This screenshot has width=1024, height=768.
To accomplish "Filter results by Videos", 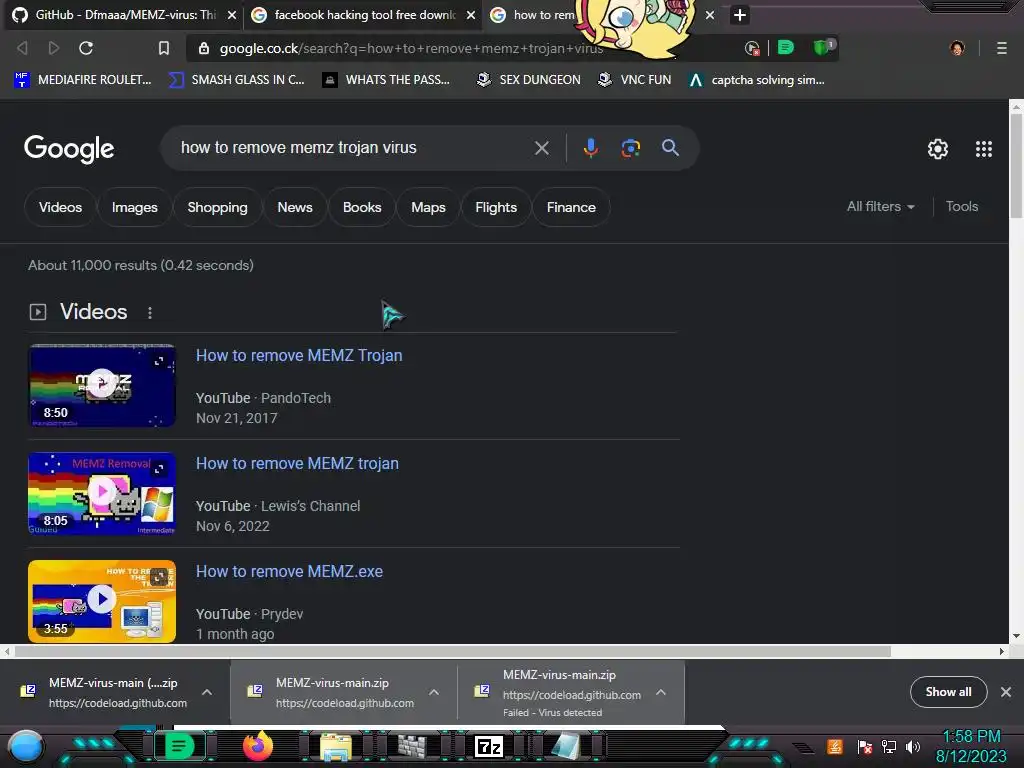I will coord(60,207).
